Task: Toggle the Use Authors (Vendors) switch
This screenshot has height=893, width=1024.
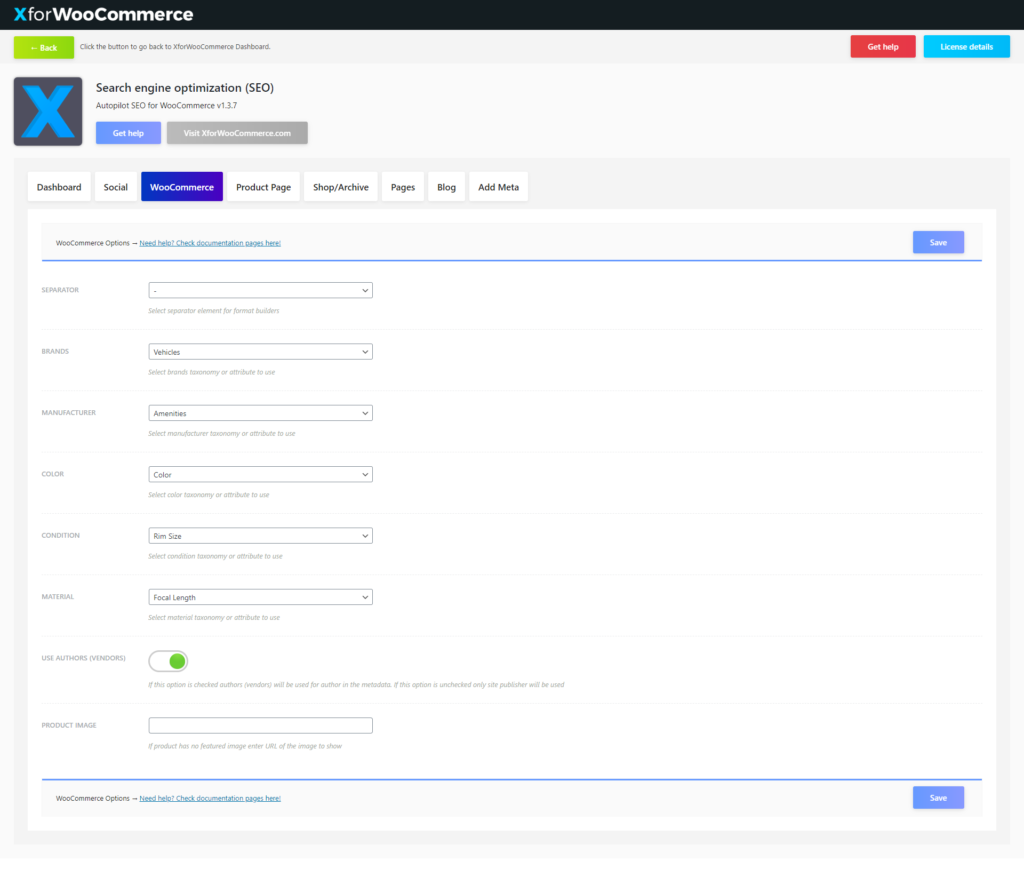Action: pyautogui.click(x=168, y=661)
